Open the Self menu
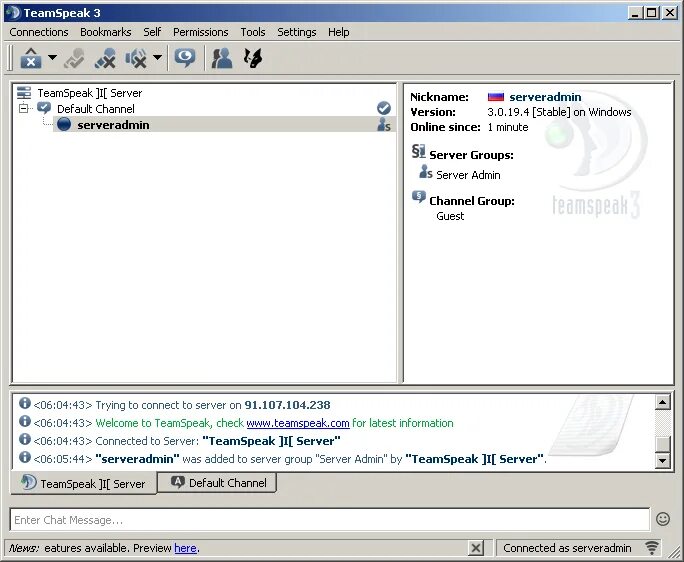This screenshot has width=684, height=562. [152, 32]
